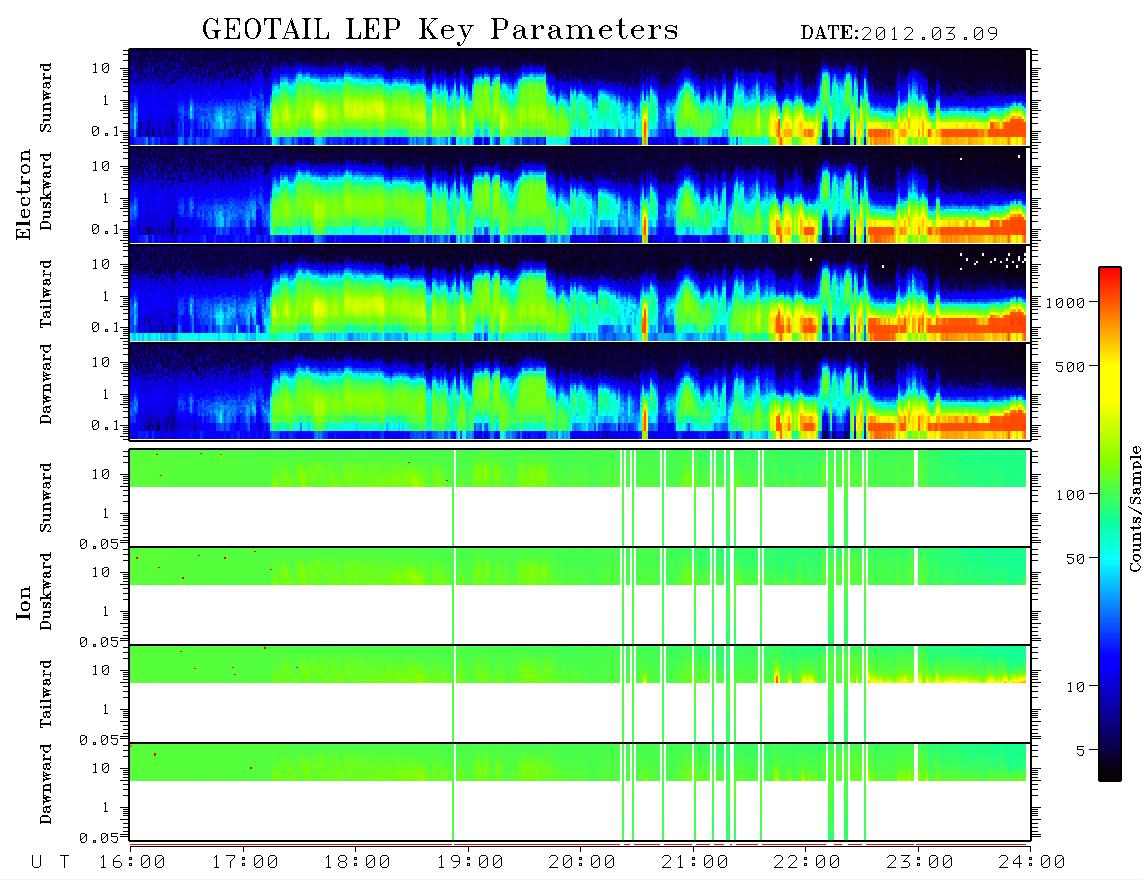Click the "0.05" tick in Ion Sunward panel
The width and height of the screenshot is (1142, 880).
[x=99, y=543]
